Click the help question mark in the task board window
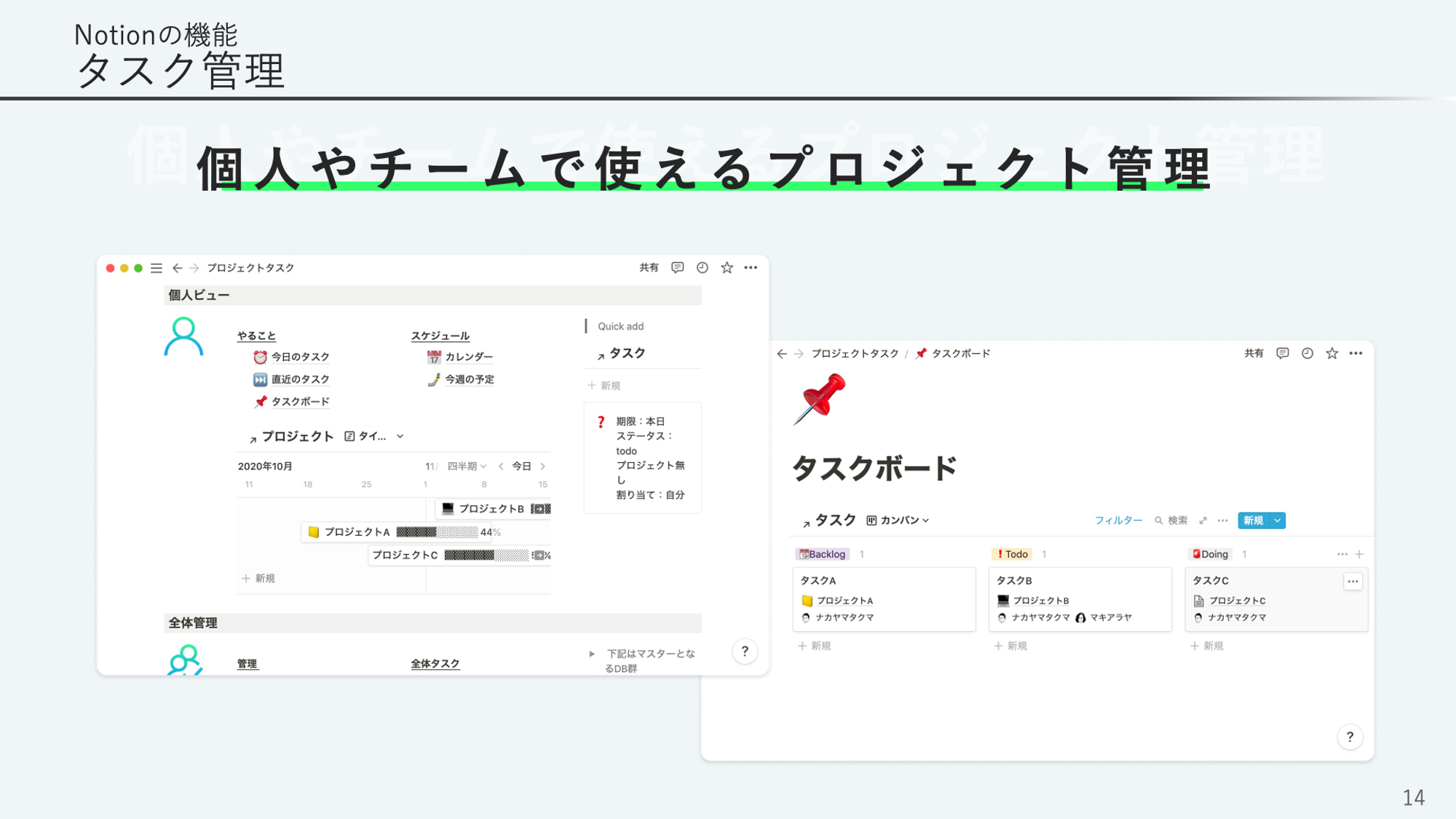Viewport: 1456px width, 819px height. (1350, 737)
